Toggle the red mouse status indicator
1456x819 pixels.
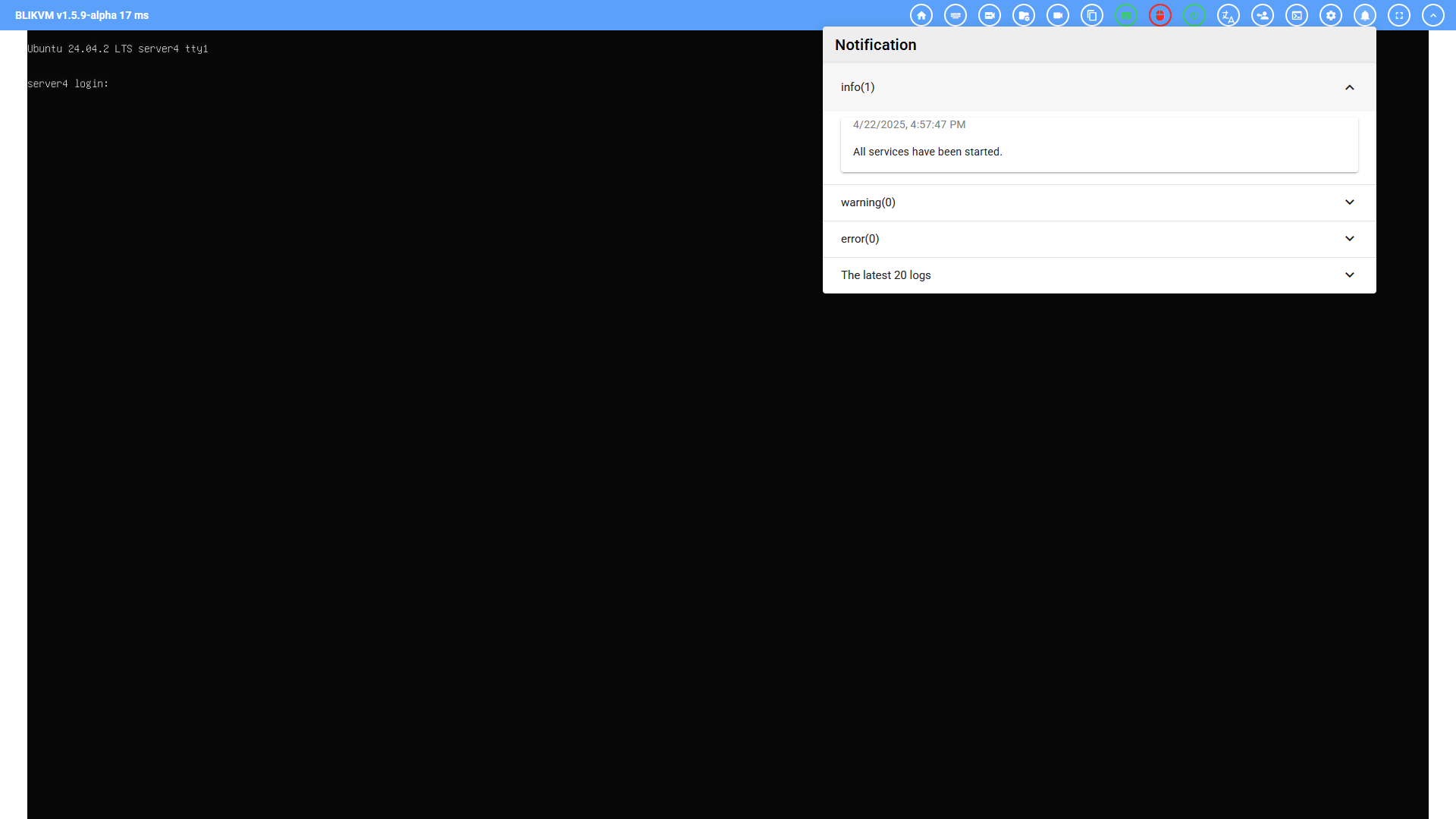point(1160,15)
